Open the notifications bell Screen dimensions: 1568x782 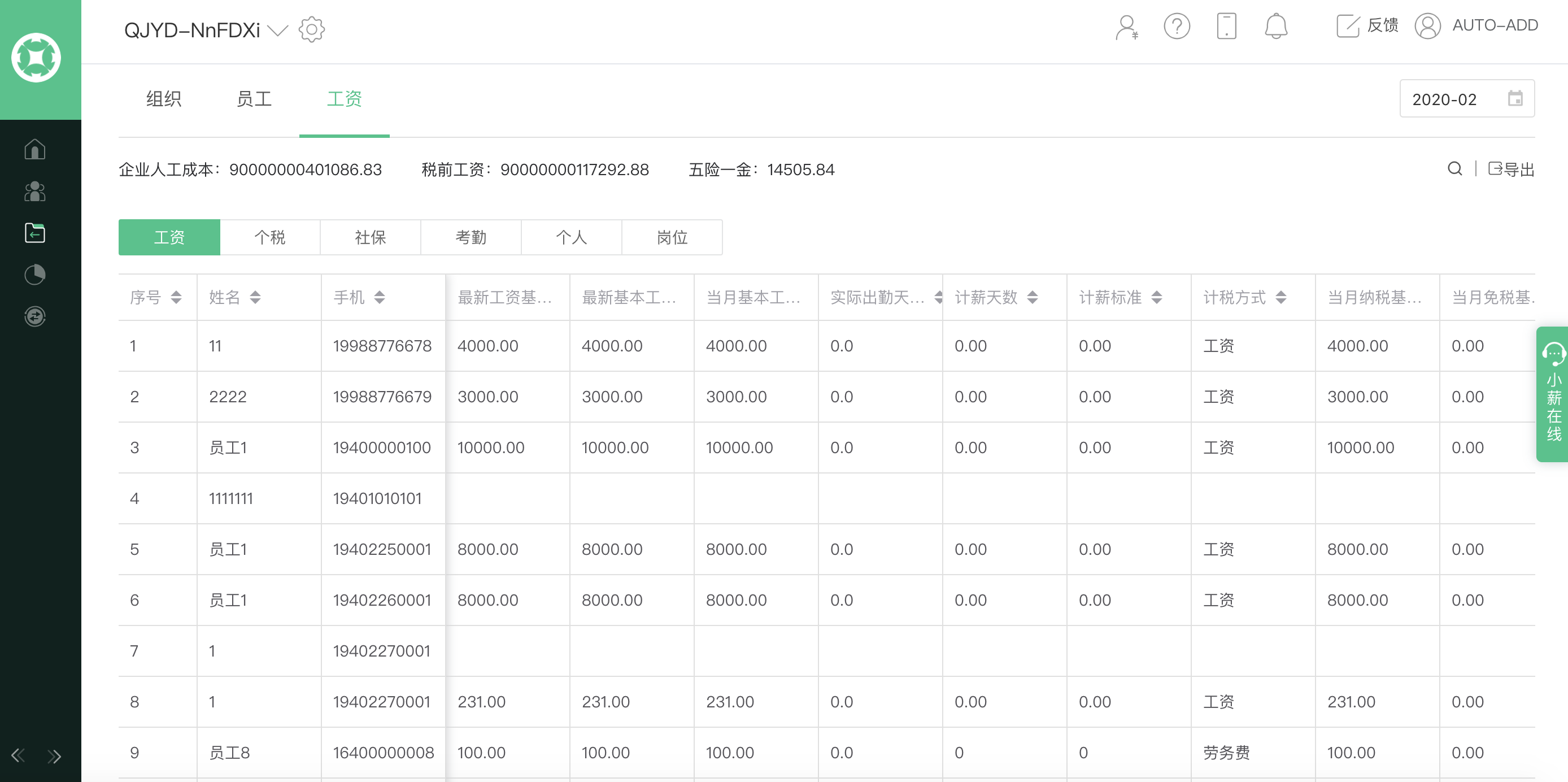click(1276, 27)
